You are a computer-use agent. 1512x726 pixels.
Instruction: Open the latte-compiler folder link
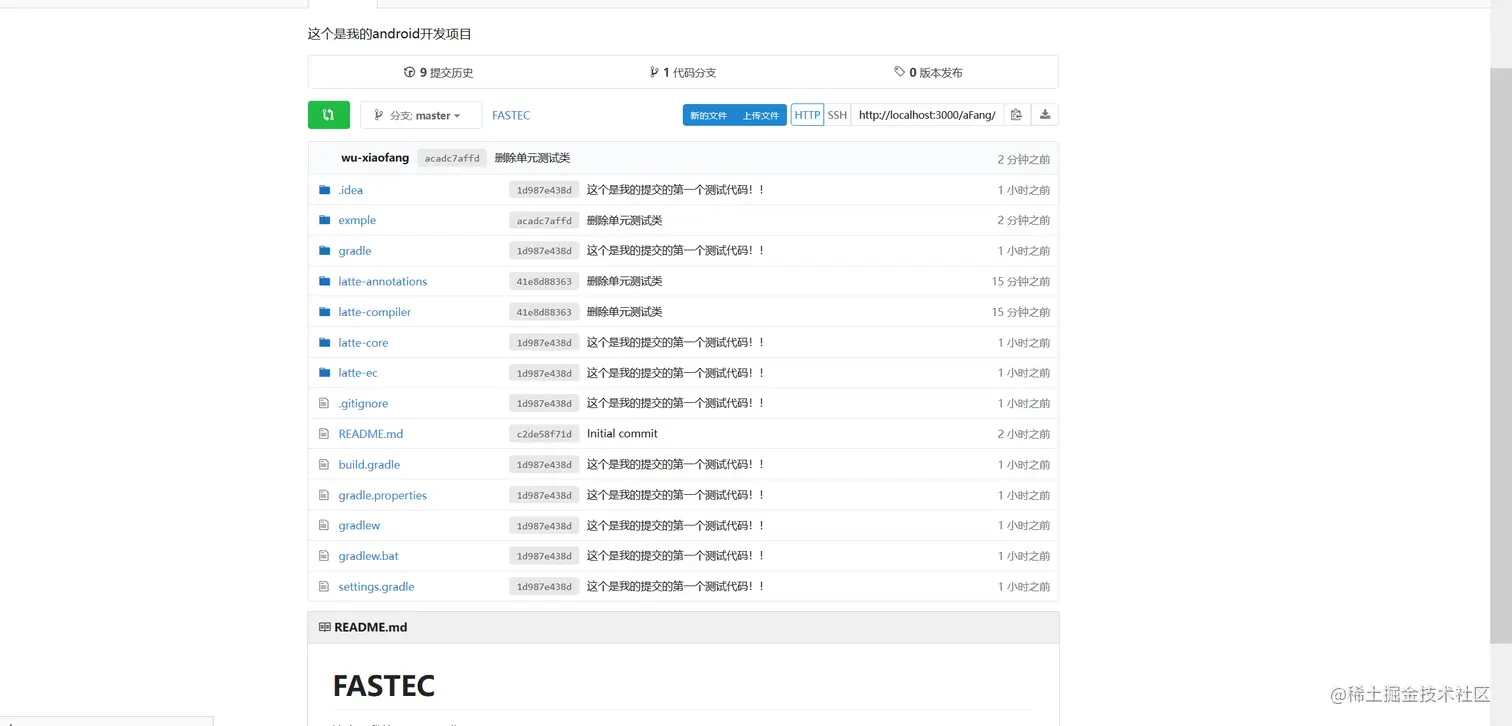coord(375,312)
